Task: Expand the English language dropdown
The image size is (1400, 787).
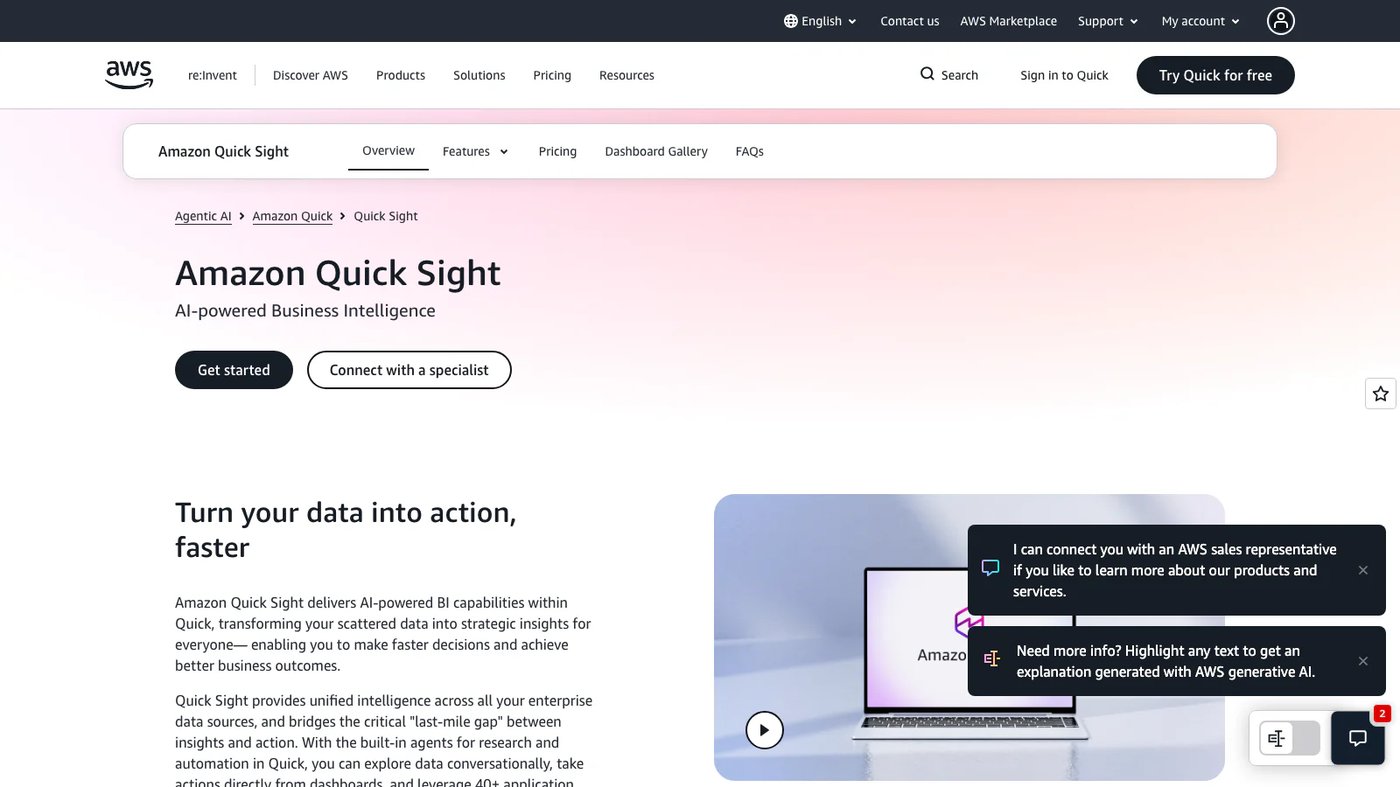Action: pyautogui.click(x=821, y=21)
